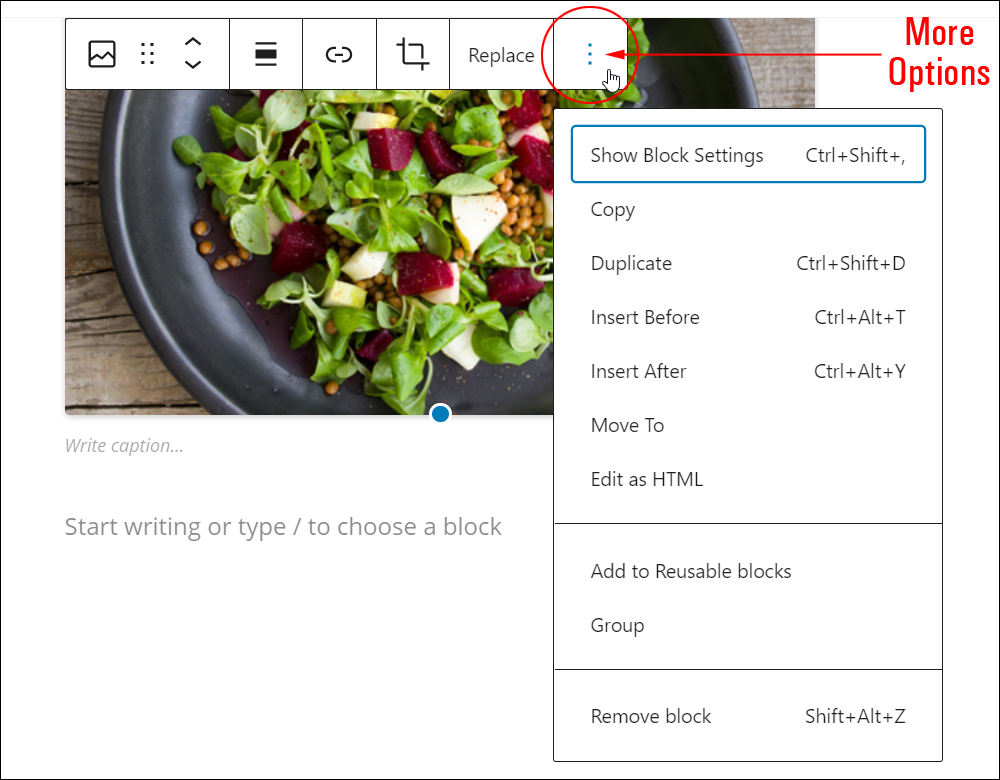Click Add to Reusable blocks

click(x=748, y=571)
